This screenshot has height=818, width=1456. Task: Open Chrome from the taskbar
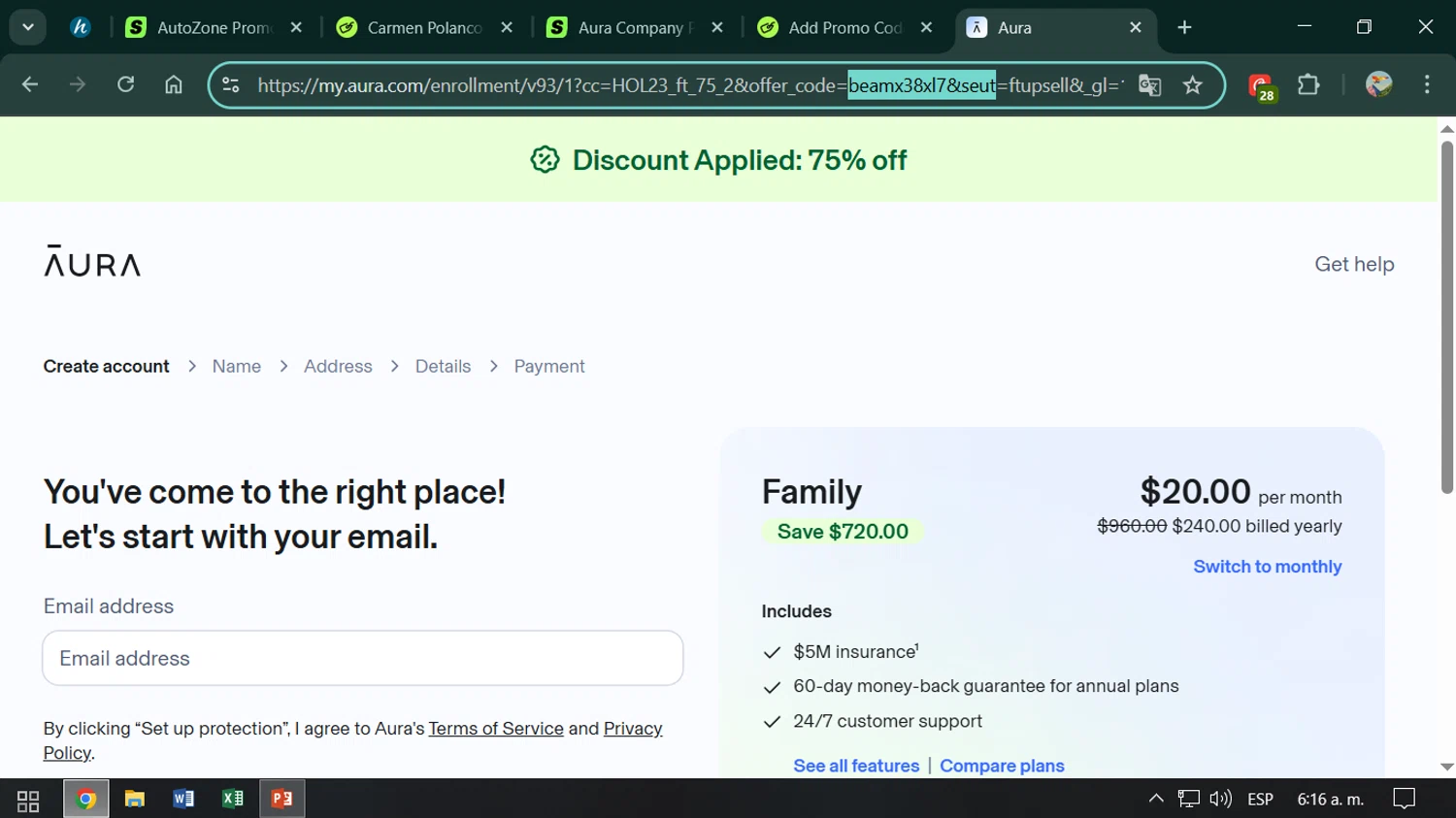tap(86, 800)
